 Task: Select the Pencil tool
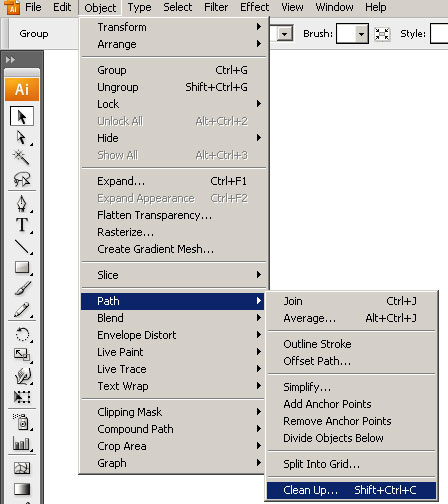(22, 310)
